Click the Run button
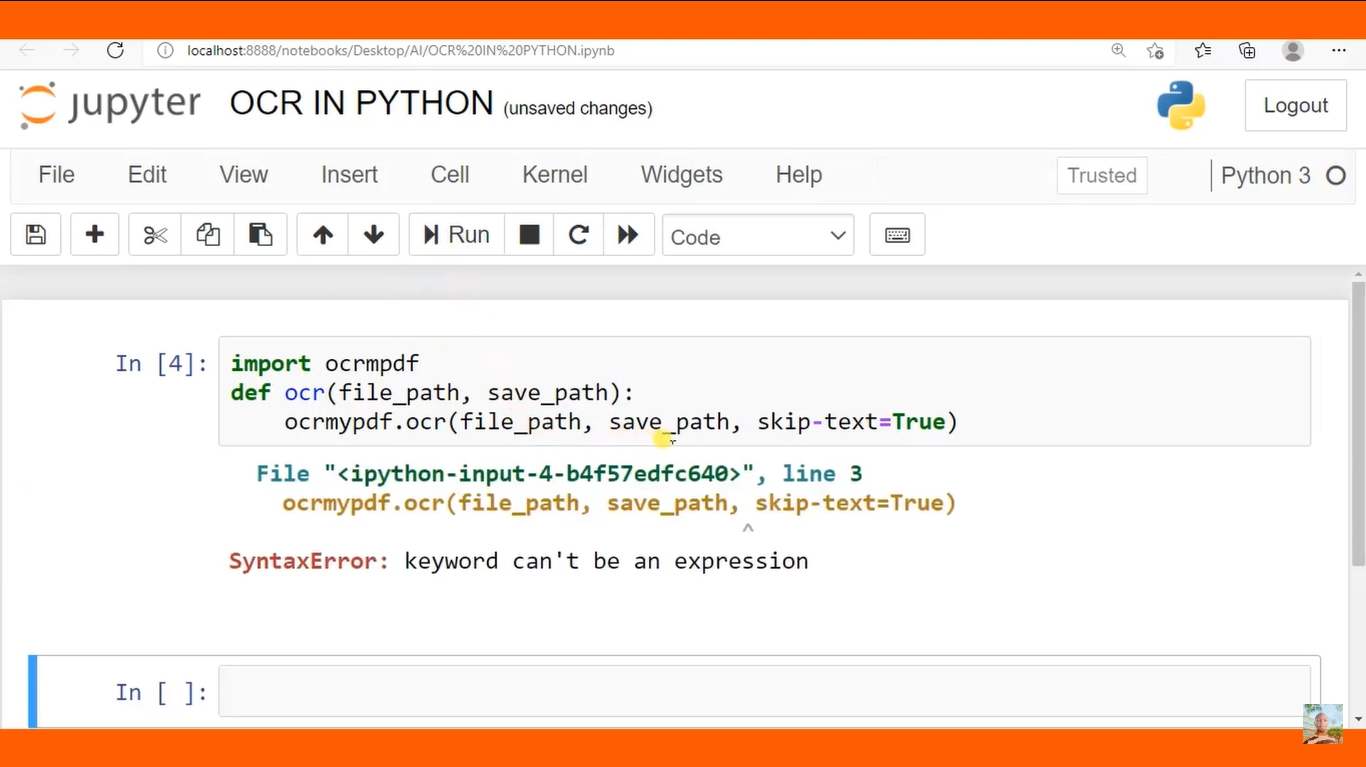This screenshot has width=1366, height=767. point(456,235)
